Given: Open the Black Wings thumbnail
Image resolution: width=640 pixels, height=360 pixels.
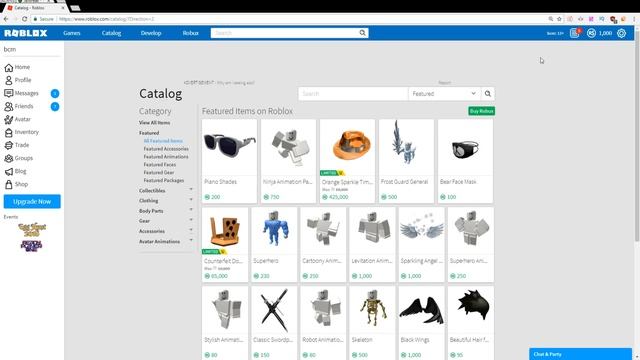Looking at the screenshot, I should coord(421,310).
